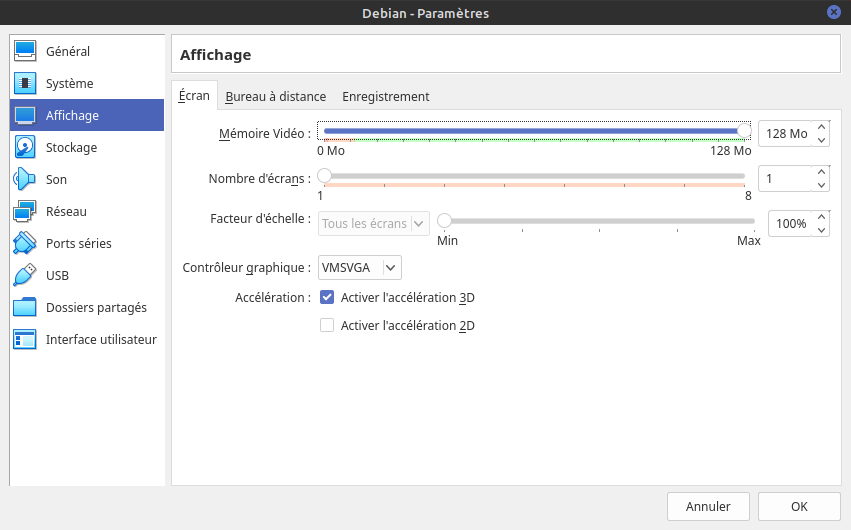Viewport: 851px width, 530px height.
Task: Increase scale factor up arrow
Action: coord(821,218)
